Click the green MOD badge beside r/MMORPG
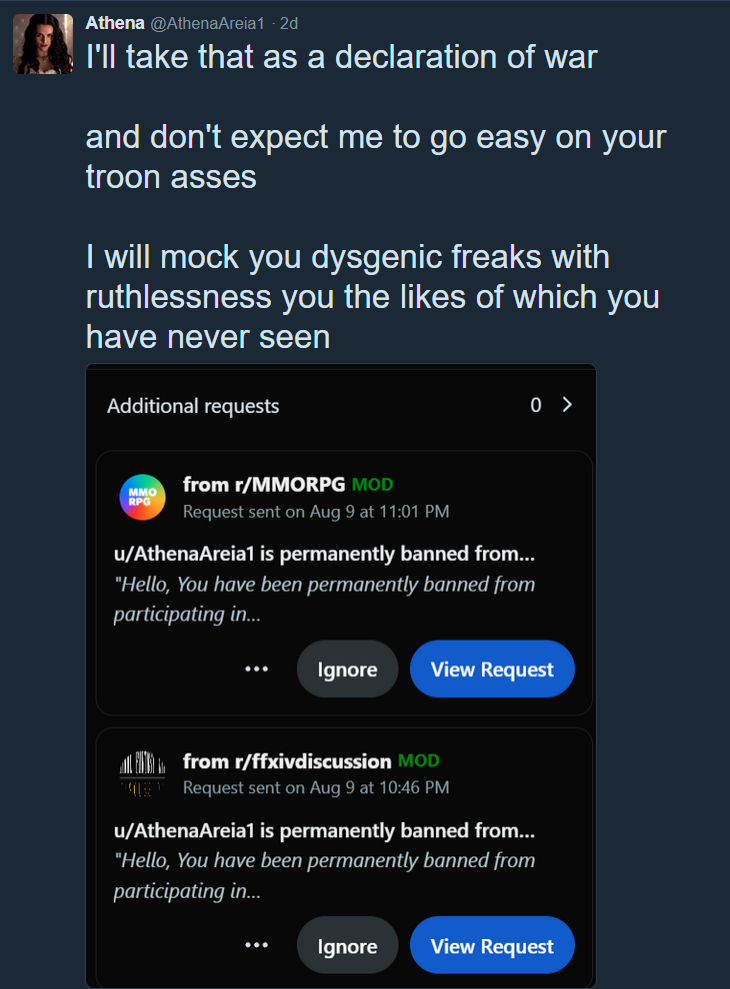Screen dimensions: 730x989 click(x=372, y=484)
